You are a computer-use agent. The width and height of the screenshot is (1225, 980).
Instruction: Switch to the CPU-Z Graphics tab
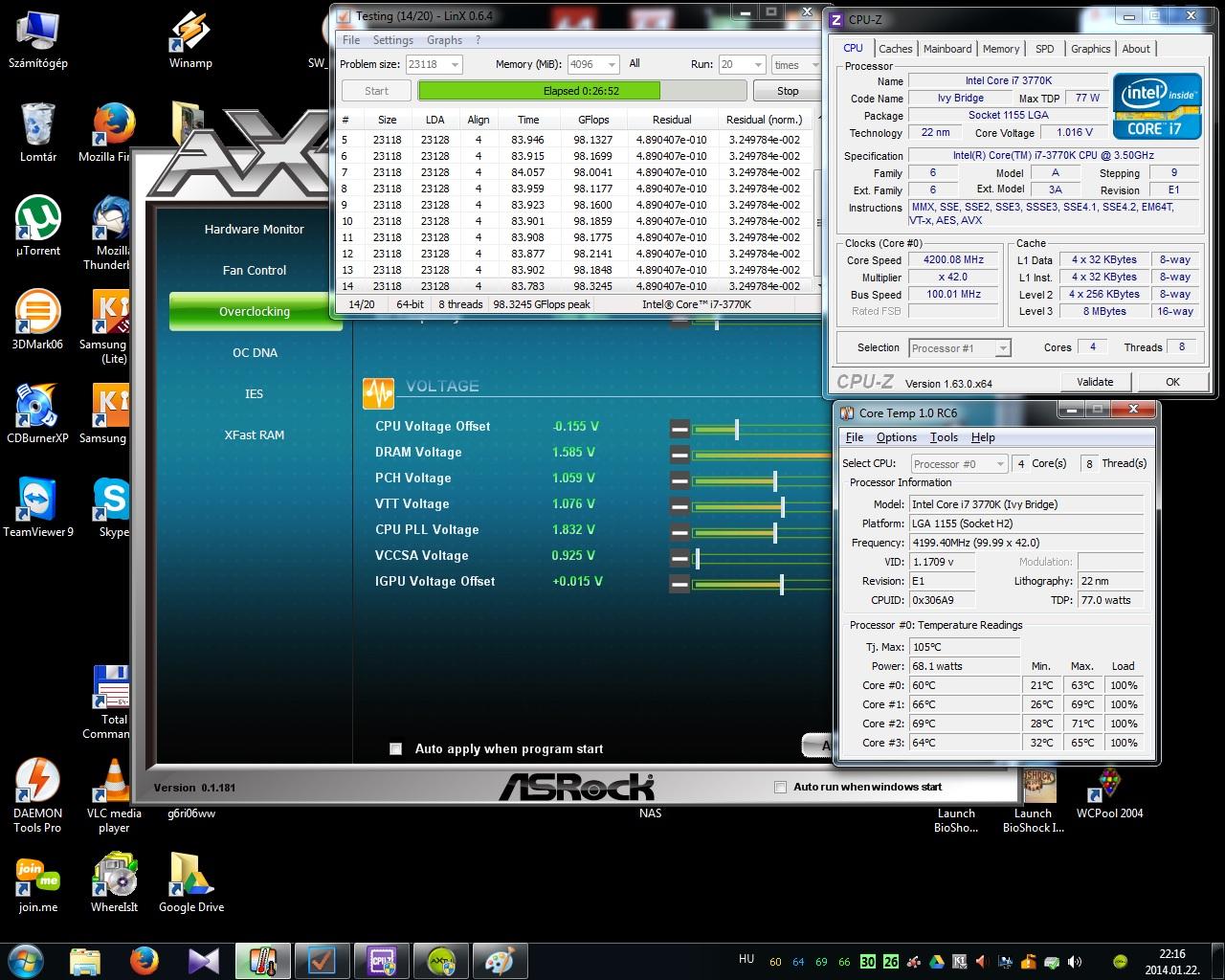click(1090, 49)
